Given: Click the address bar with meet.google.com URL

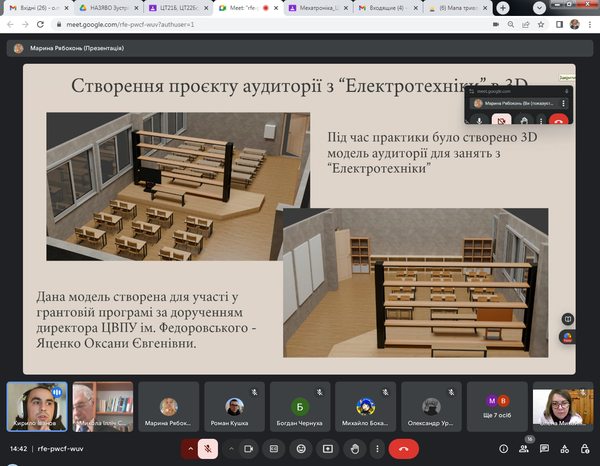Looking at the screenshot, I should (x=250, y=22).
